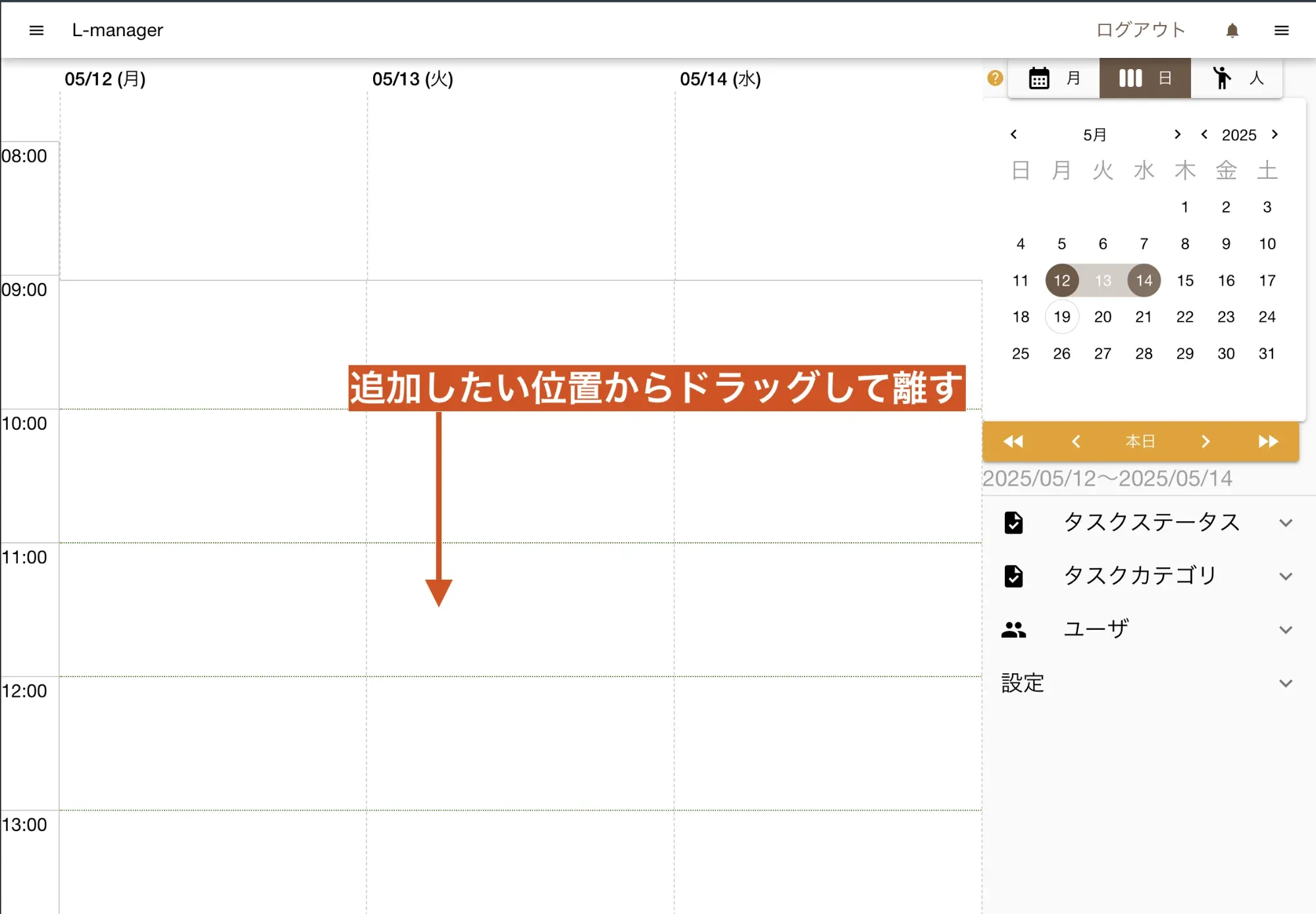1316x914 pixels.
Task: Open the left hamburger navigation menu
Action: click(x=36, y=30)
